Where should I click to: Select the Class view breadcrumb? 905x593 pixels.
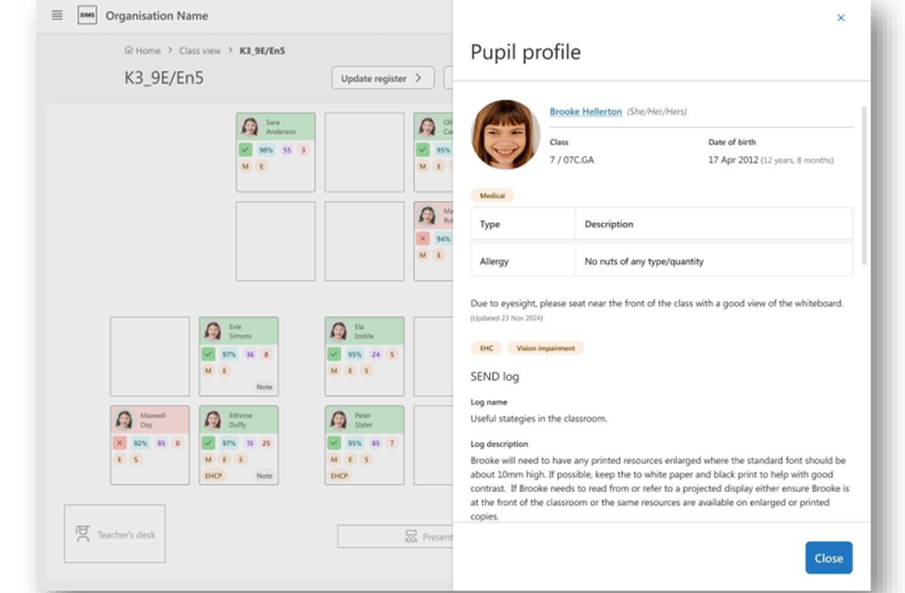click(199, 51)
